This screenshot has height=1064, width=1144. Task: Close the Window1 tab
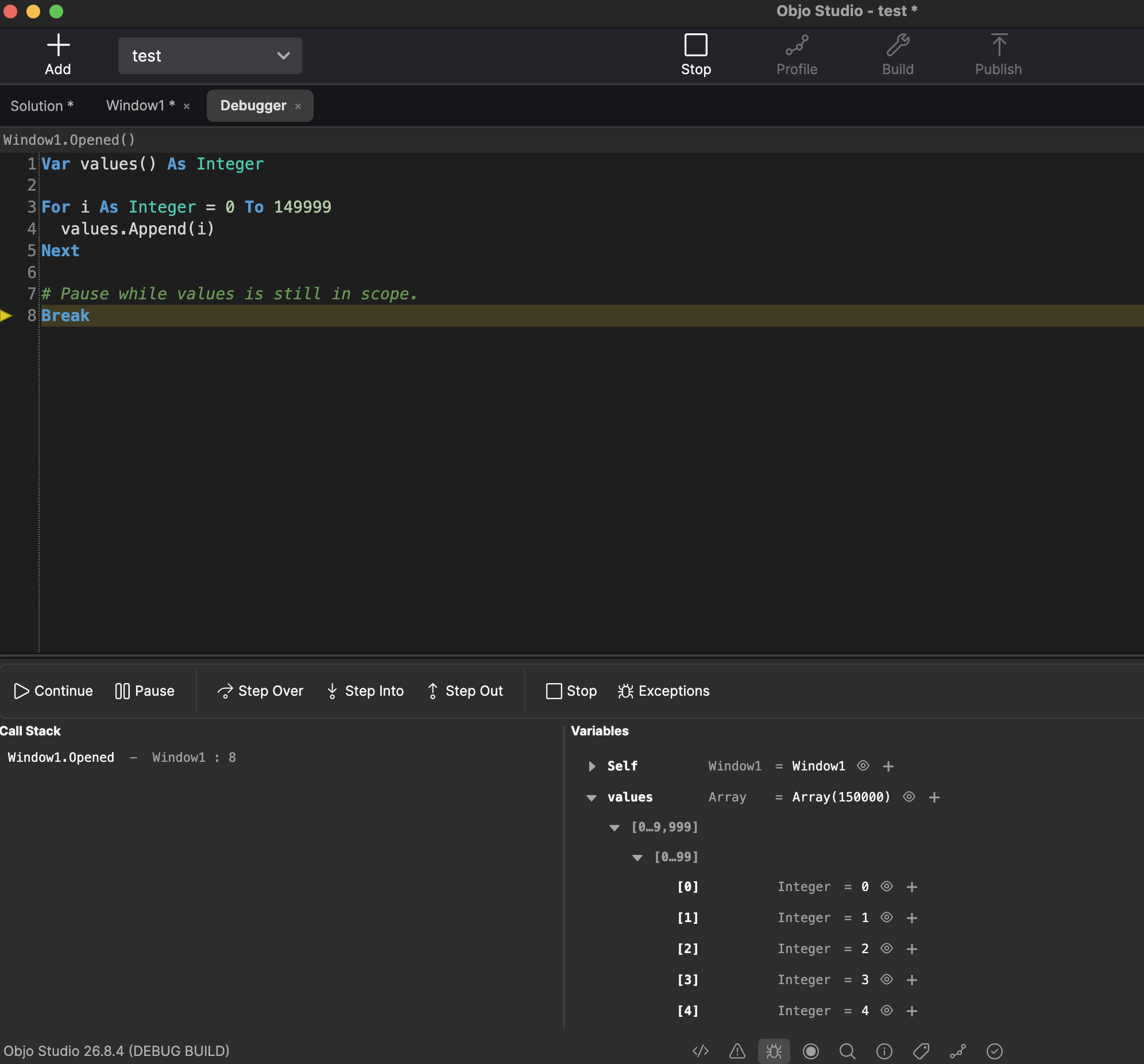click(x=187, y=106)
